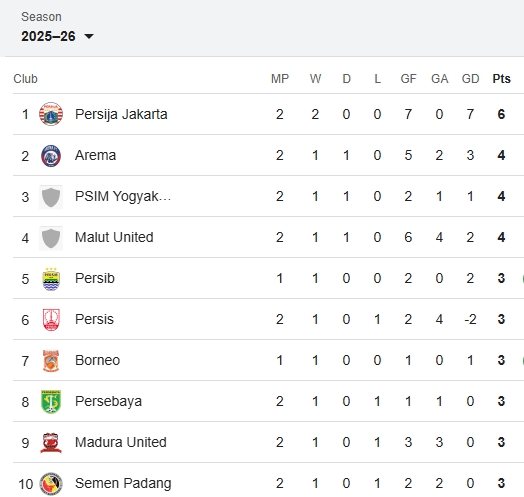
Task: Click the Malut United placeholder shield icon
Action: coord(51,238)
